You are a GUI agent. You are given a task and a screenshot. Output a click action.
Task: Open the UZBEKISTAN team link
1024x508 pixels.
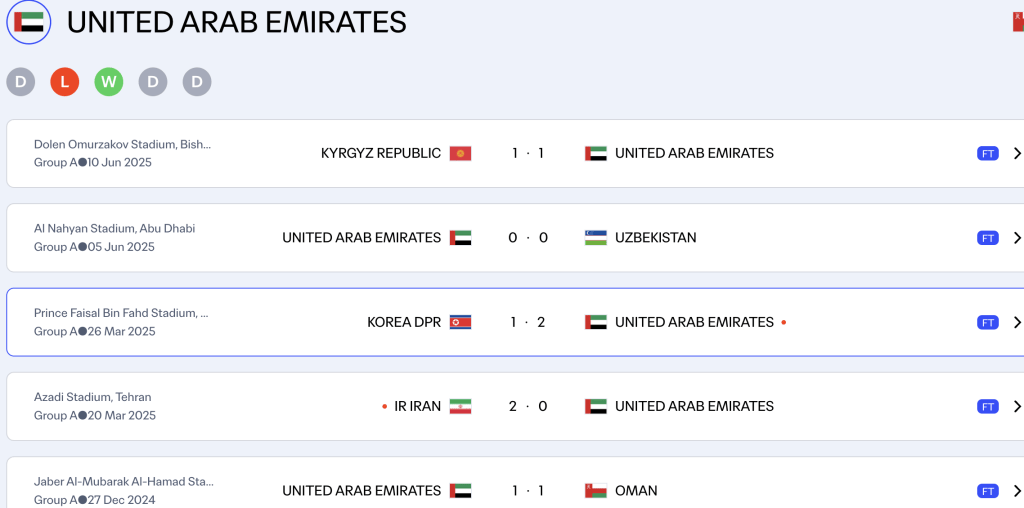coord(655,238)
